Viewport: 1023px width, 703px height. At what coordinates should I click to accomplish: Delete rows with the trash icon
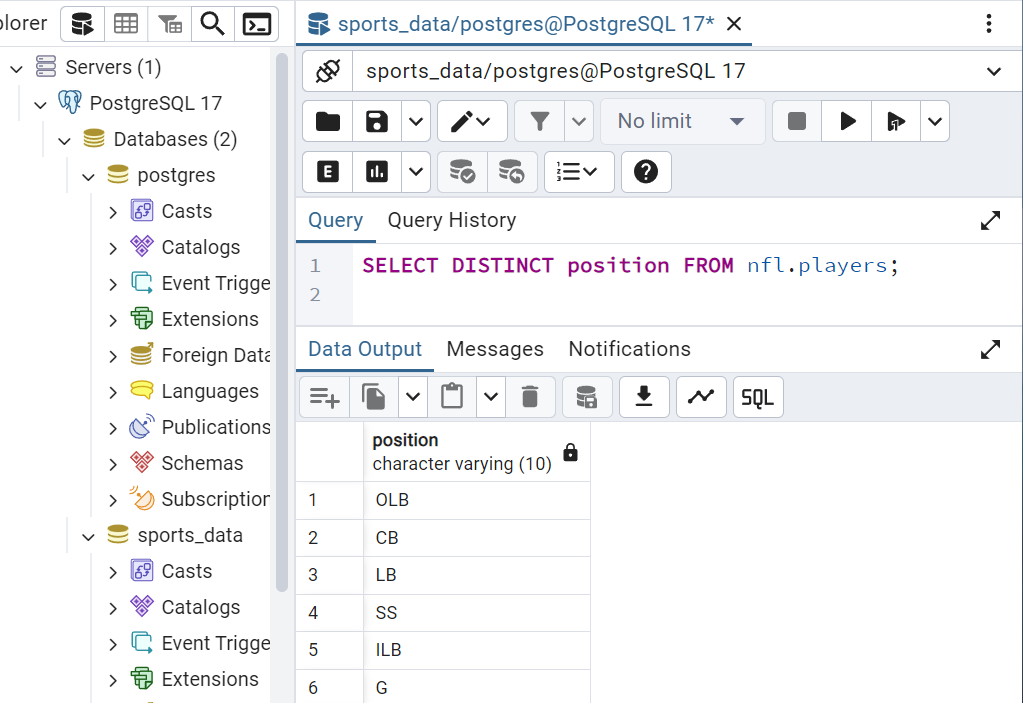pos(530,397)
